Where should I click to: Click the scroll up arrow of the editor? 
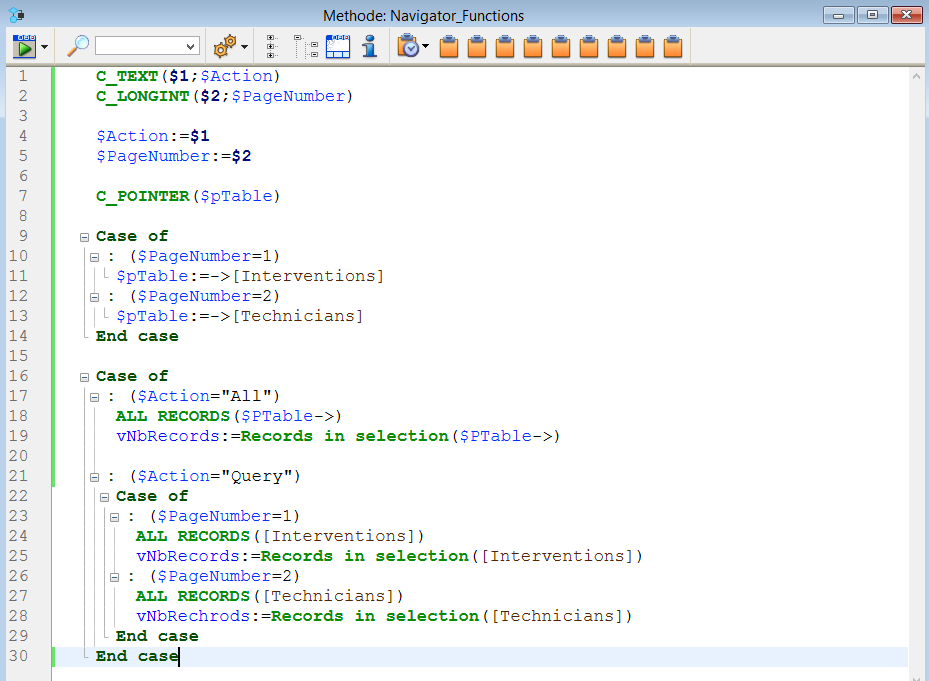pos(918,76)
